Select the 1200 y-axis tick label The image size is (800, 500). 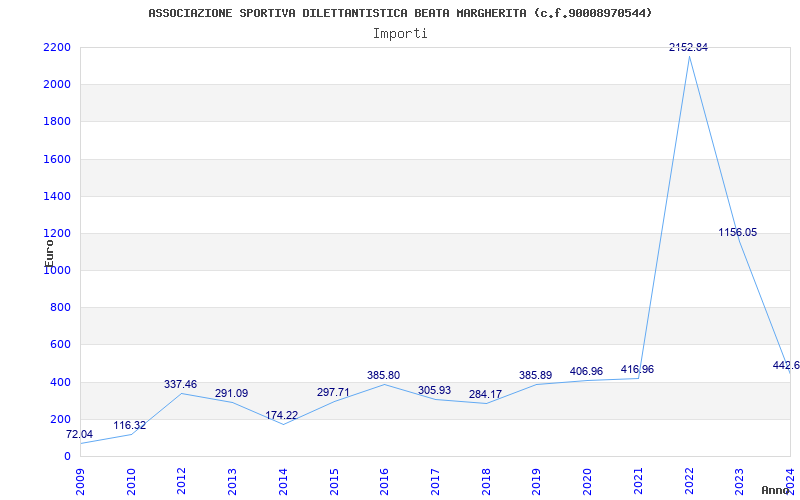point(57,234)
